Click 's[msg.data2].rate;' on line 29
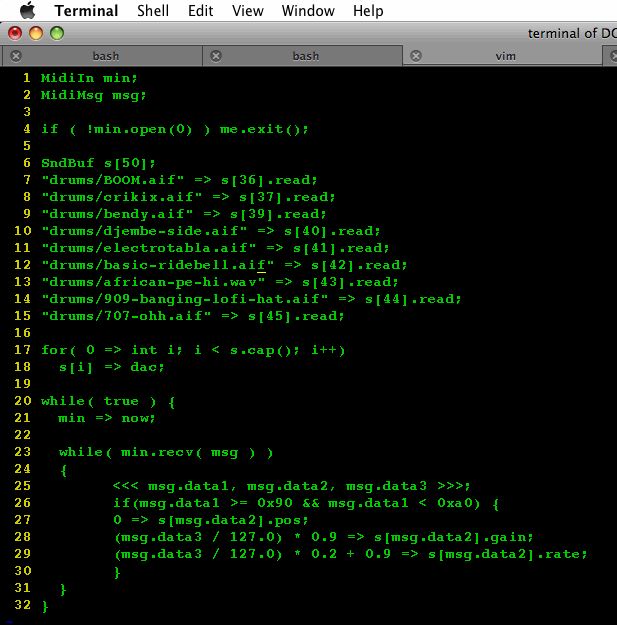The height and width of the screenshot is (625, 617). click(507, 554)
